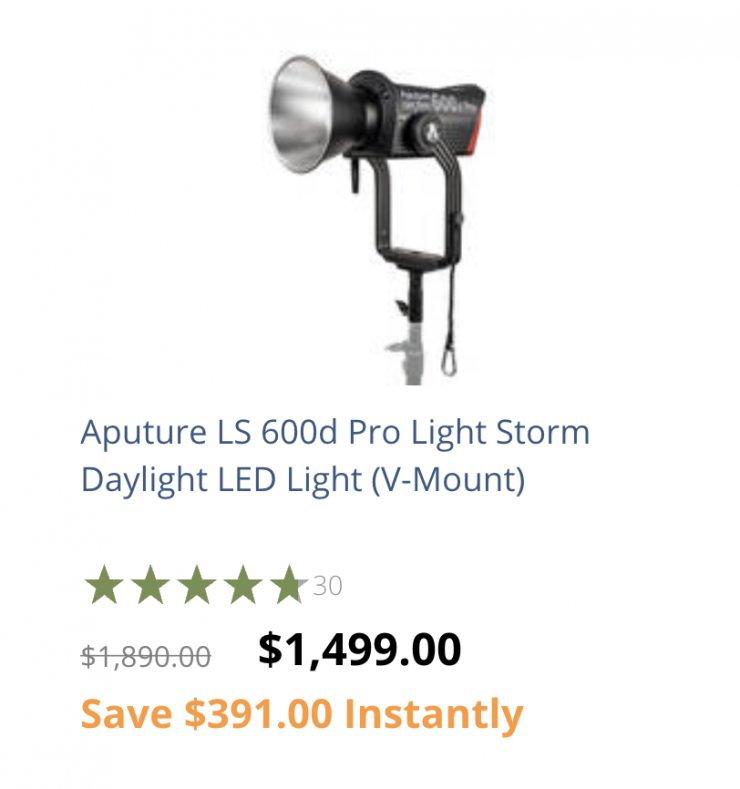Viewport: 740px width, 789px height.
Task: Click the "Daylight LED Light (V-Mount)" title line
Action: 303,480
